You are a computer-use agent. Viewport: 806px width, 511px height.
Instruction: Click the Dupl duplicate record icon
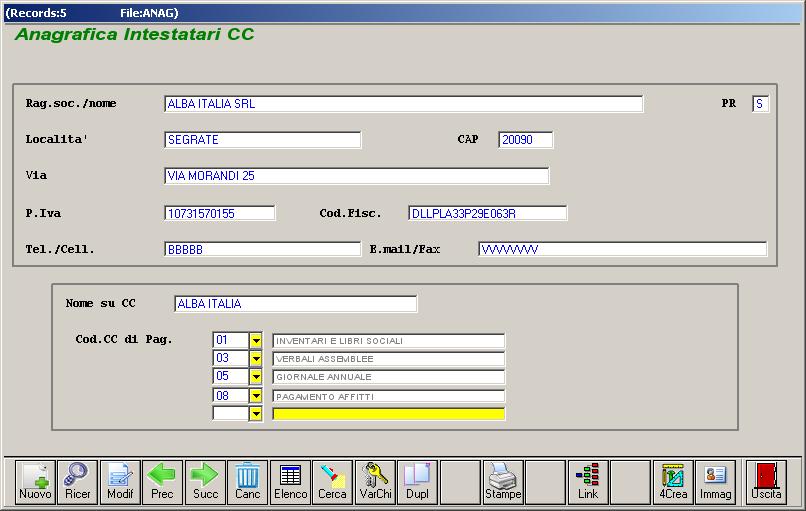point(417,482)
